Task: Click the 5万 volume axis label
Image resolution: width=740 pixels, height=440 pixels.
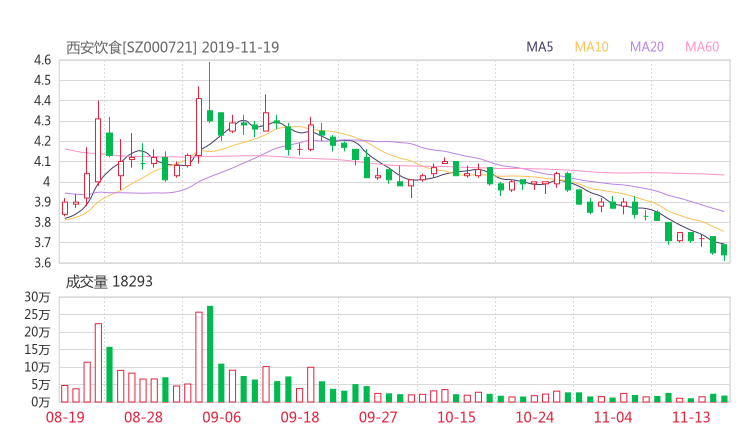Action: click(41, 385)
